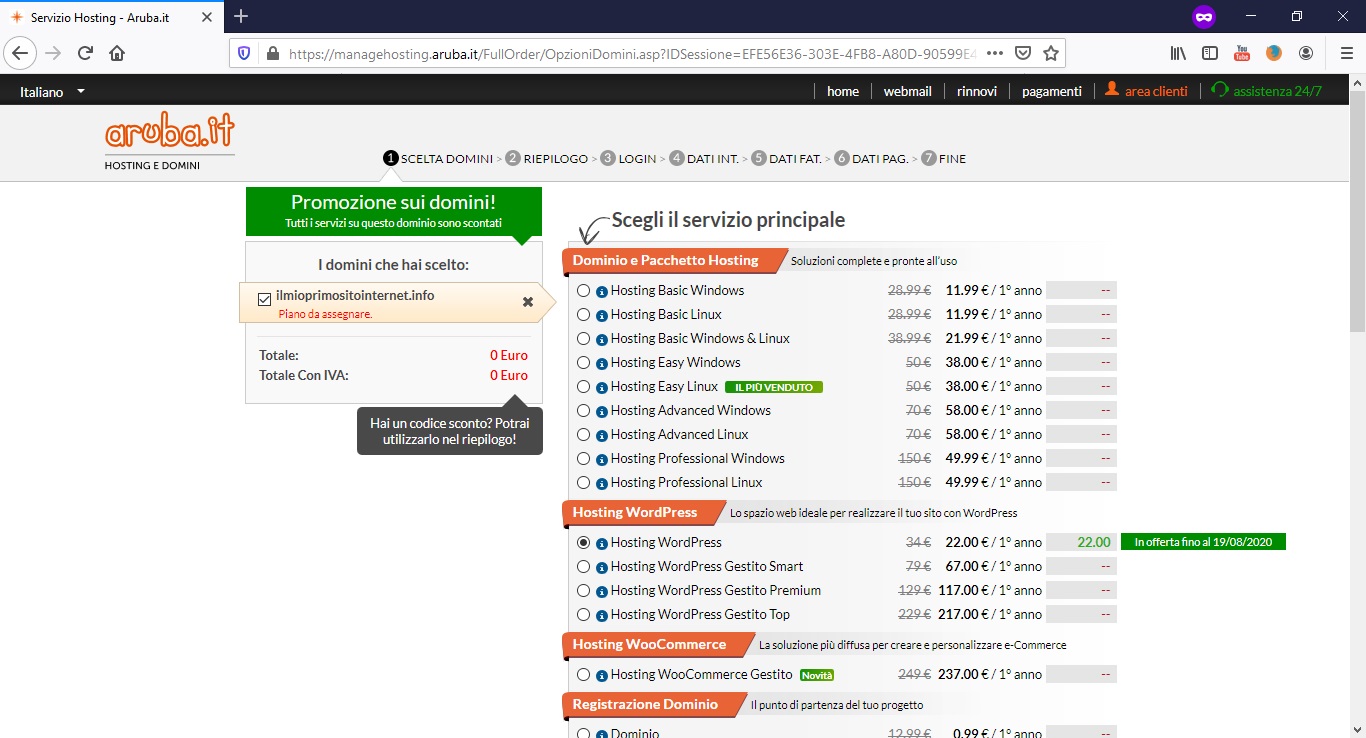Save page to Pocket icon

tap(1023, 53)
